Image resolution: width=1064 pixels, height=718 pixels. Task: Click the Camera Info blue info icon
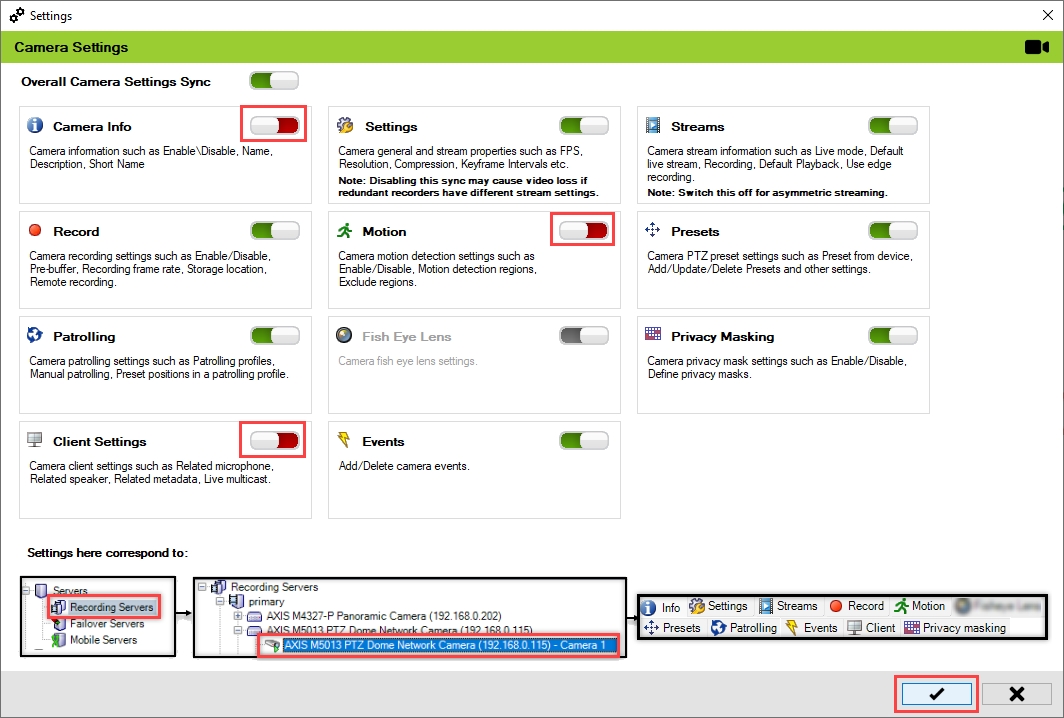[35, 126]
